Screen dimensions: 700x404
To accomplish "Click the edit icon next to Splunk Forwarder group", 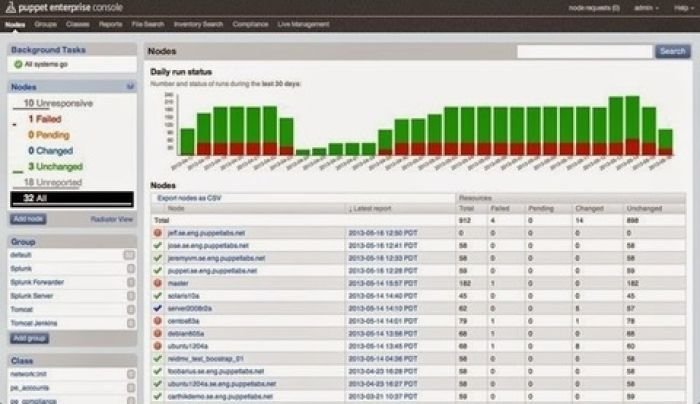I will click(130, 282).
